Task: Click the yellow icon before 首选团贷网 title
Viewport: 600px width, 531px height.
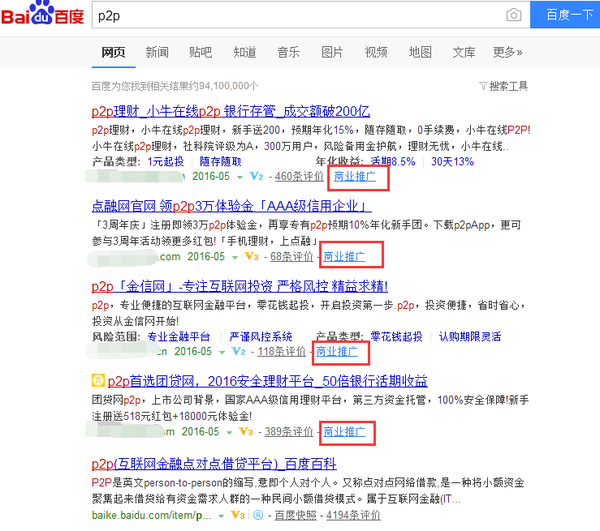Action: coord(97,380)
